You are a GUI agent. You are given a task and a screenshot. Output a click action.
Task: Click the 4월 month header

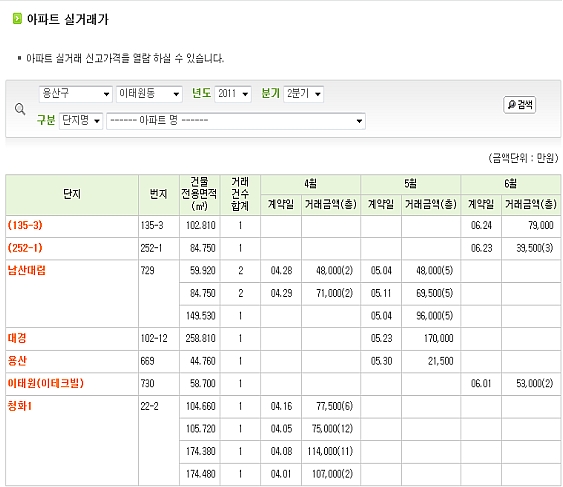coord(311,184)
